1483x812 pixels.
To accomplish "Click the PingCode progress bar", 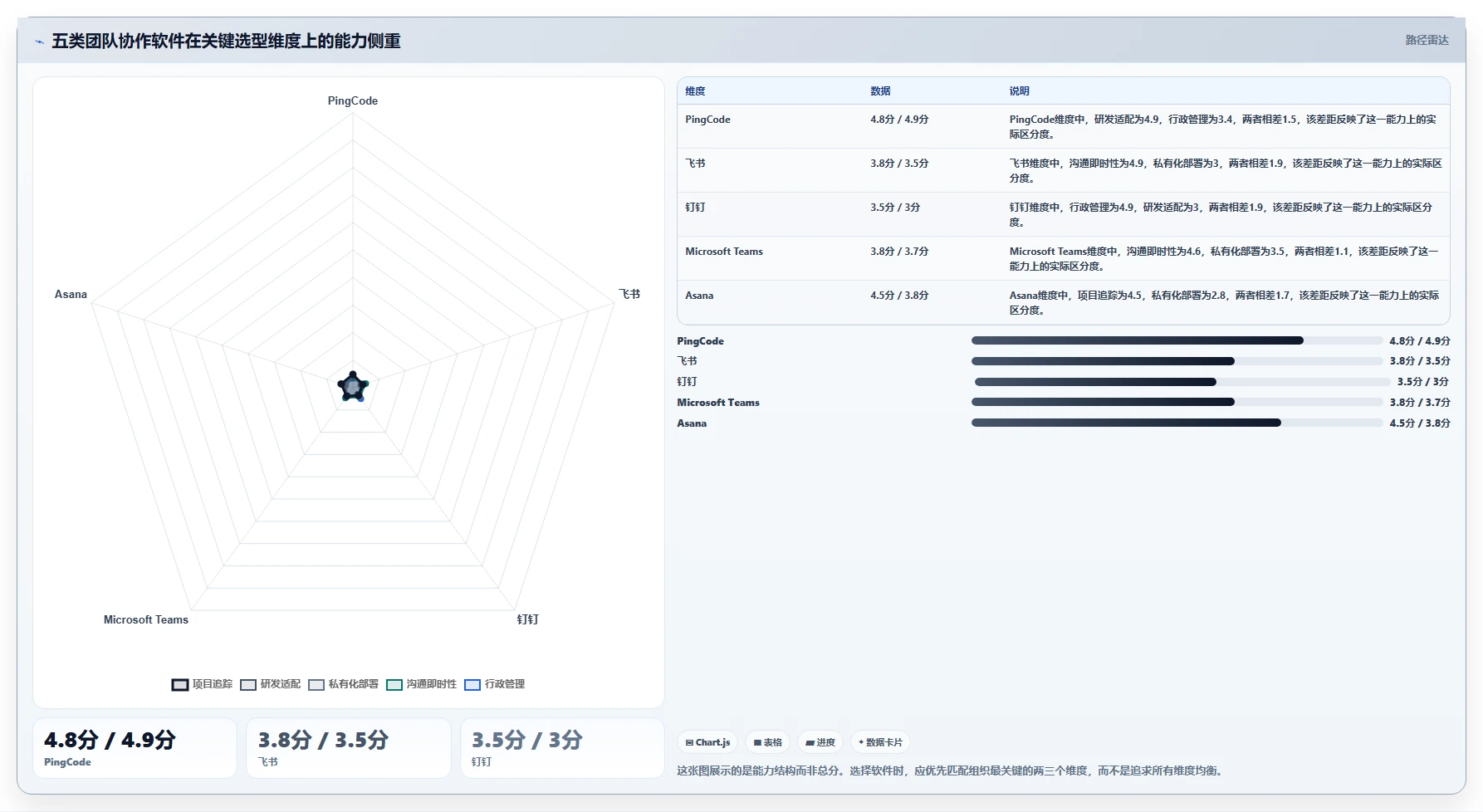I will pyautogui.click(x=1177, y=340).
